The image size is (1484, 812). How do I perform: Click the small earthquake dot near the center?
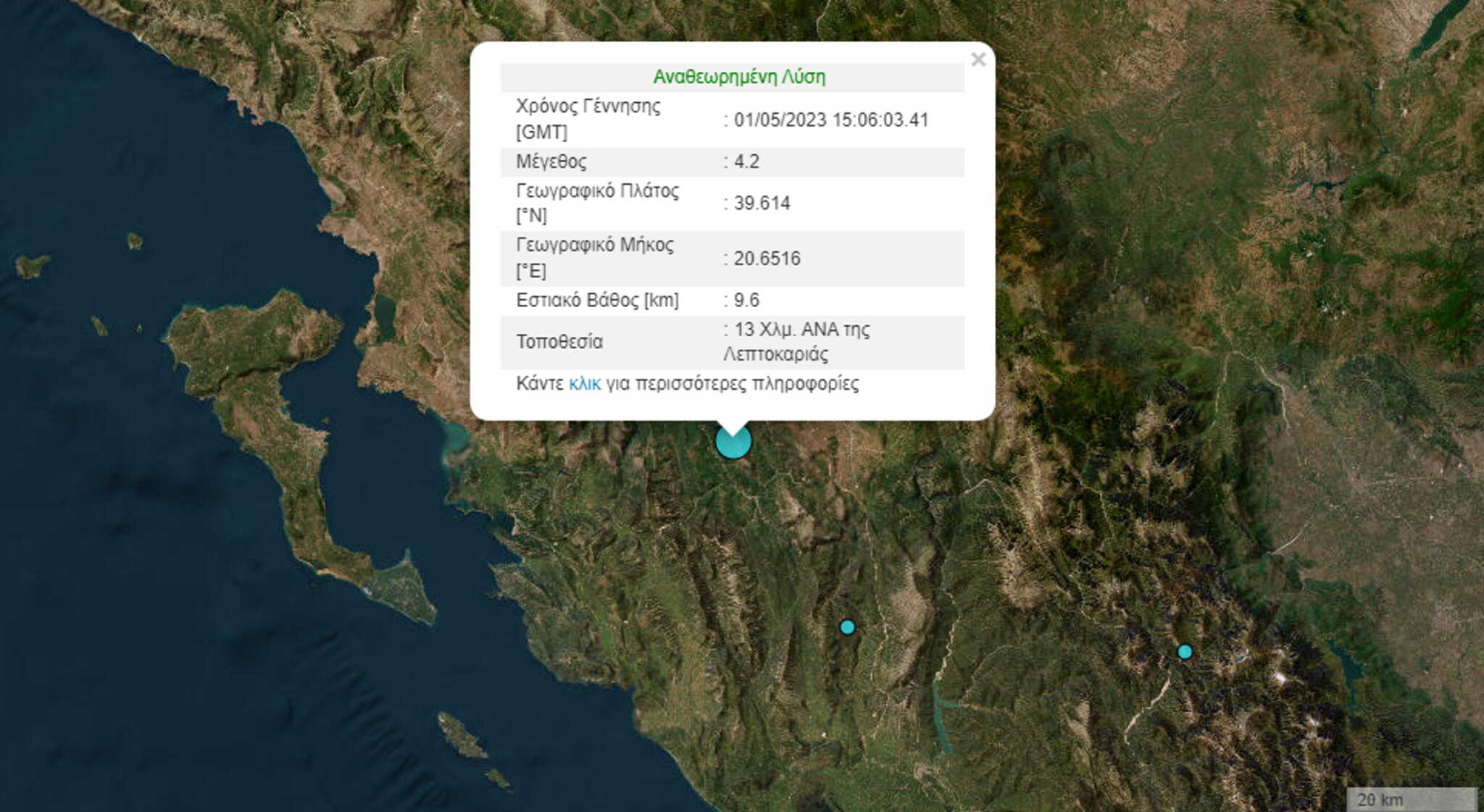click(x=848, y=627)
